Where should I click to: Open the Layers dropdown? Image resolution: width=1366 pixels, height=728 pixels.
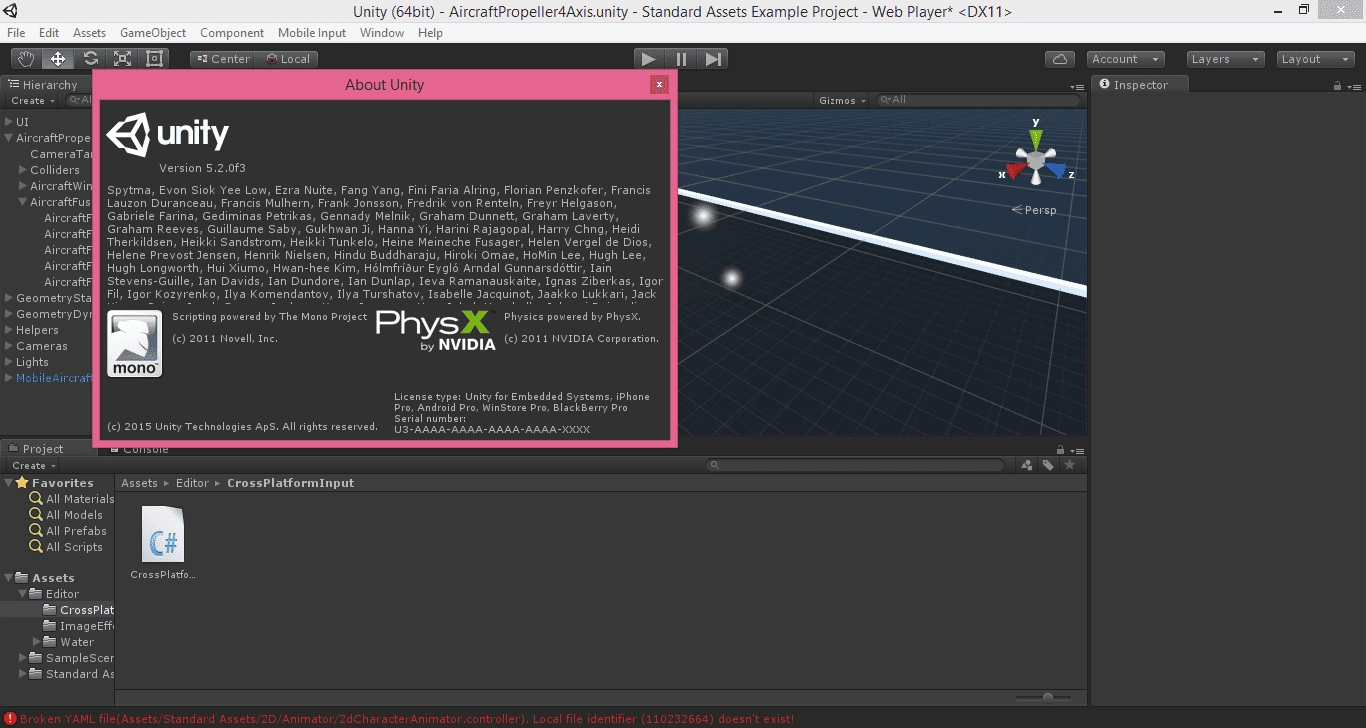click(1226, 59)
